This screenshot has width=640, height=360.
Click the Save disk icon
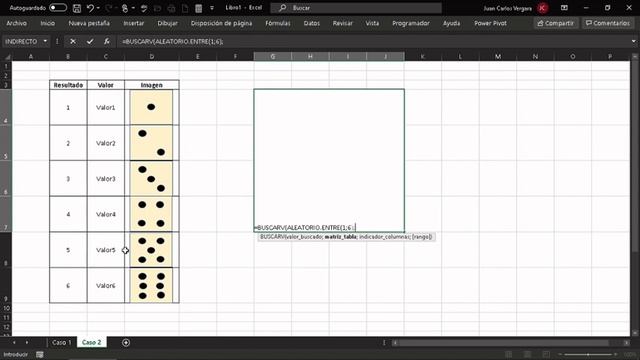pyautogui.click(x=76, y=8)
